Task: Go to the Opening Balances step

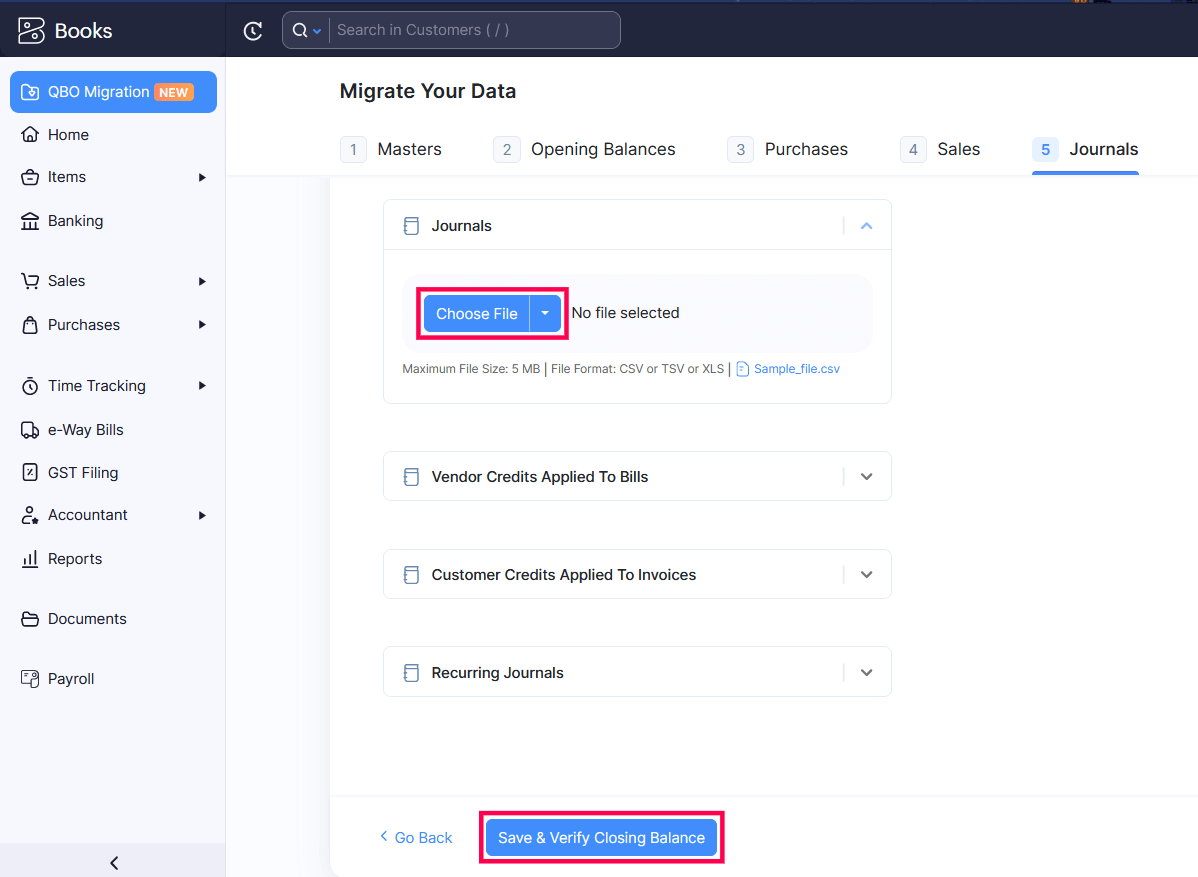Action: 603,148
